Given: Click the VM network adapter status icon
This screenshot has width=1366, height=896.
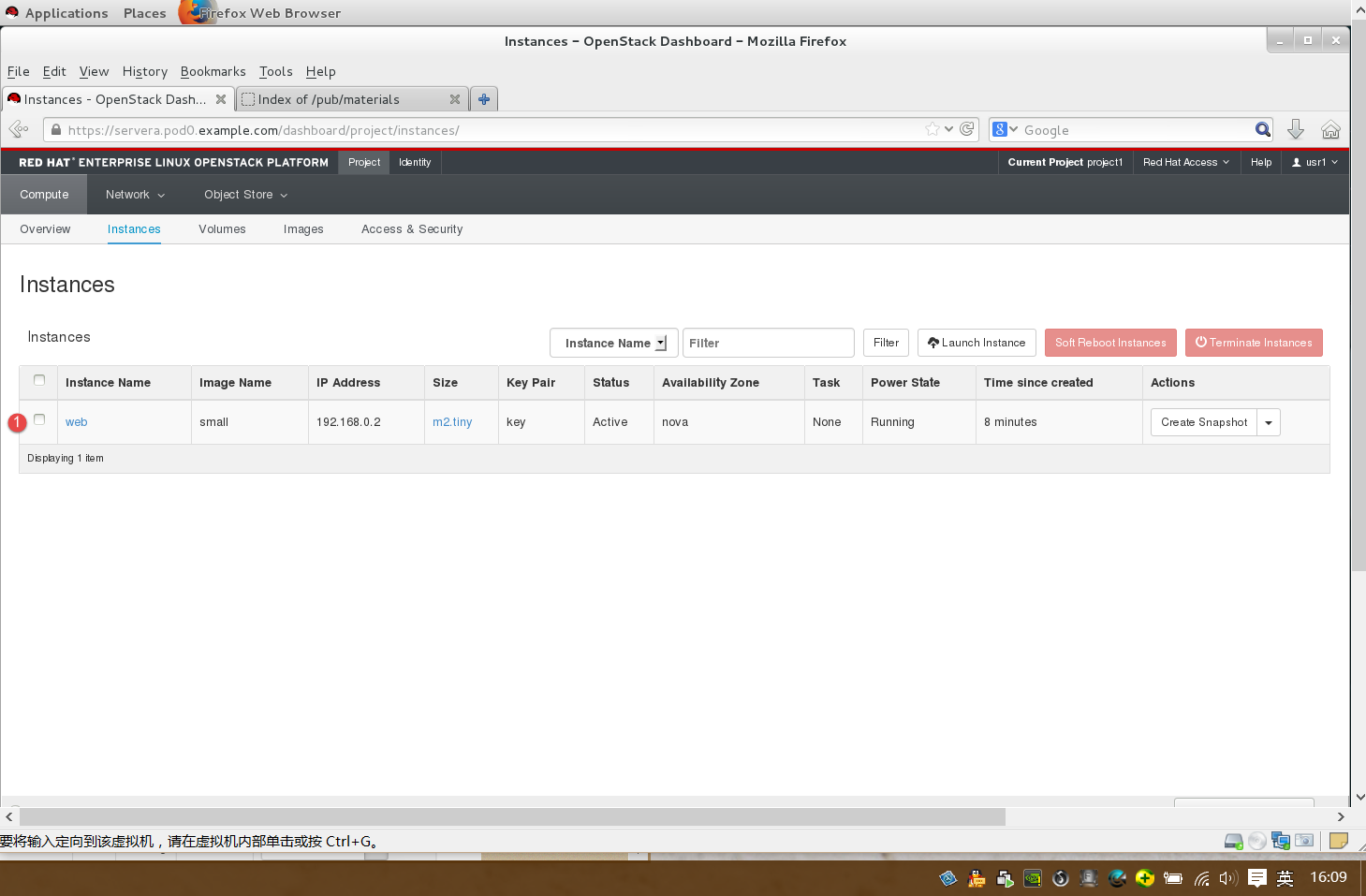Looking at the screenshot, I should [x=1281, y=841].
